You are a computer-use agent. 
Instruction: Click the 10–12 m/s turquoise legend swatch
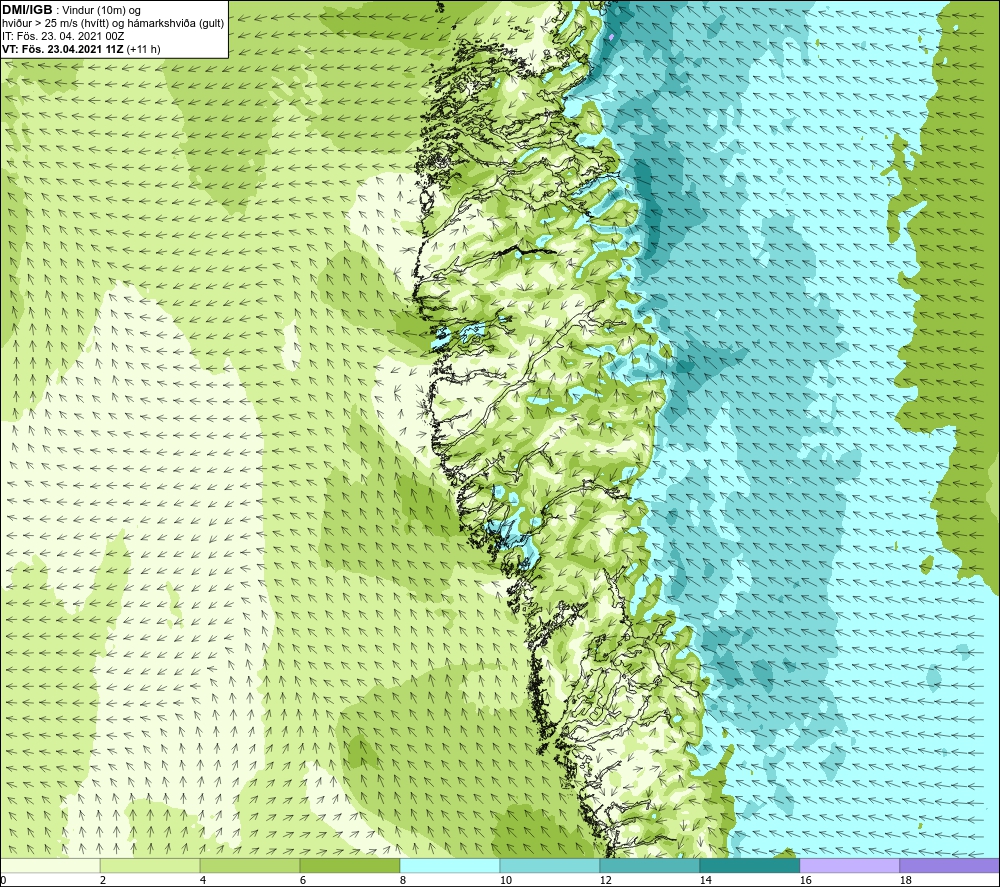pos(550,866)
